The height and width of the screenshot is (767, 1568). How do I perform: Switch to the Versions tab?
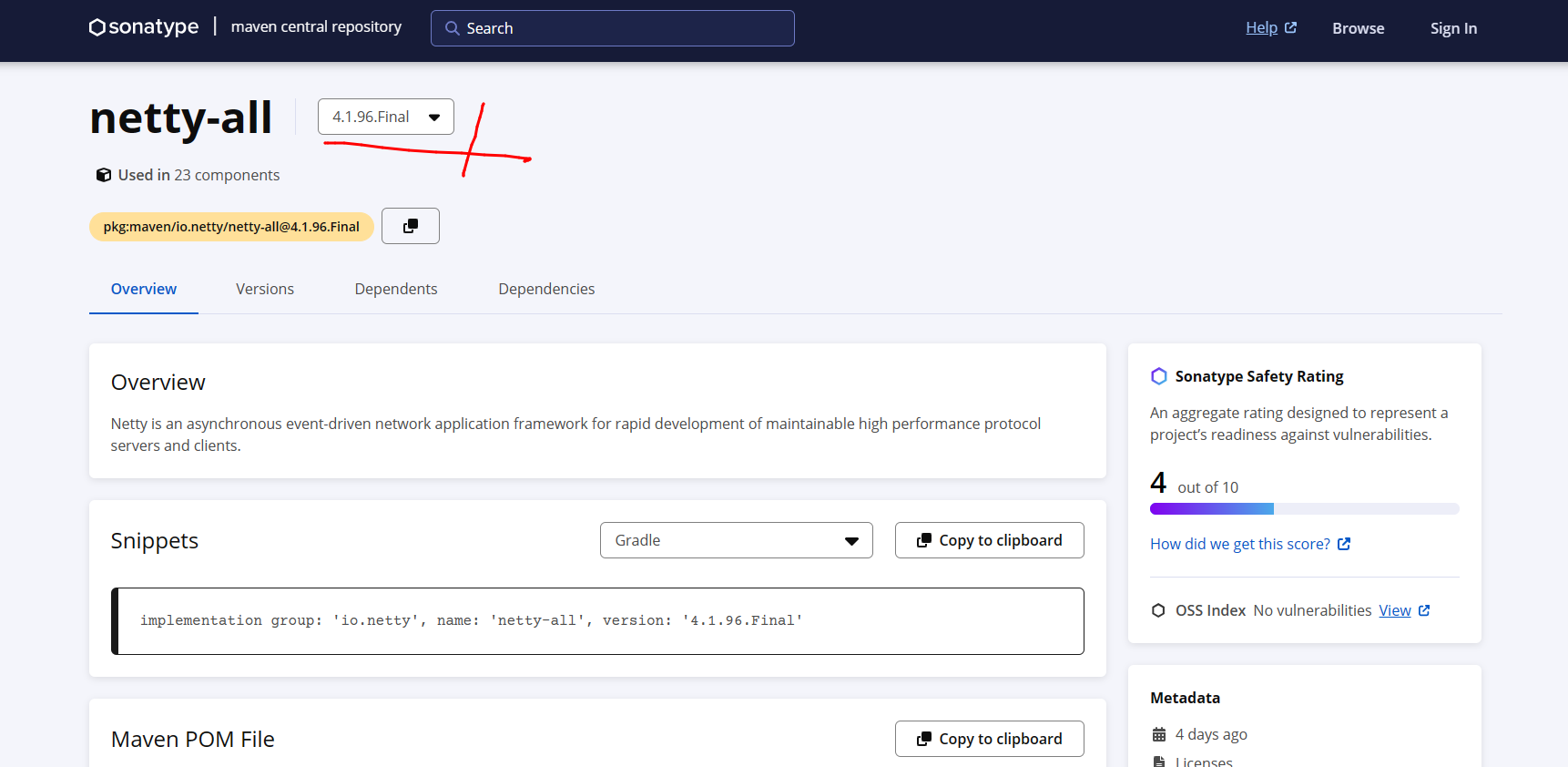coord(265,289)
